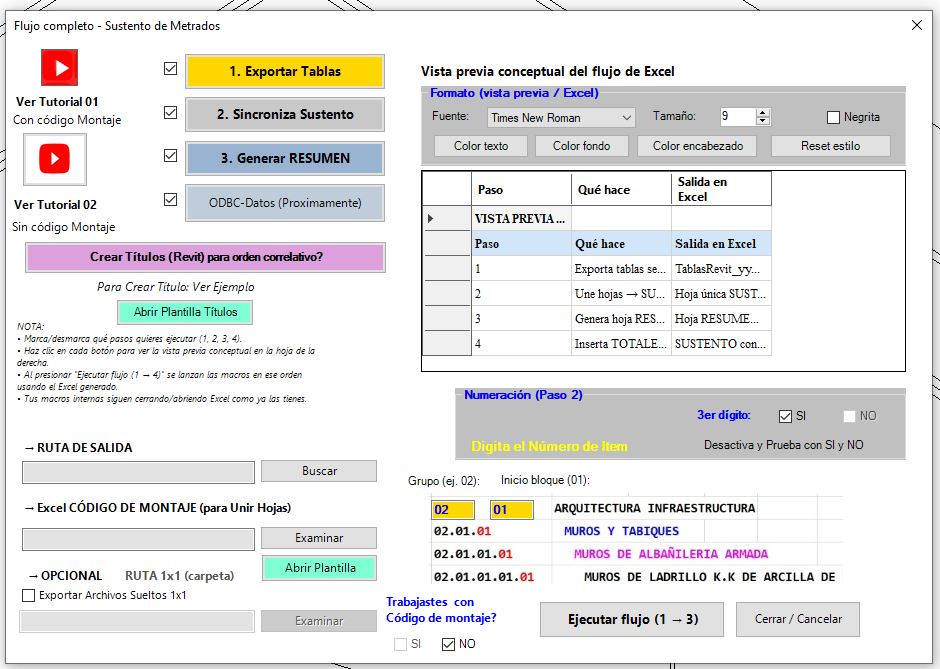Increase Tamaño with the up arrow
Viewport: 940px width, 669px height.
[763, 112]
